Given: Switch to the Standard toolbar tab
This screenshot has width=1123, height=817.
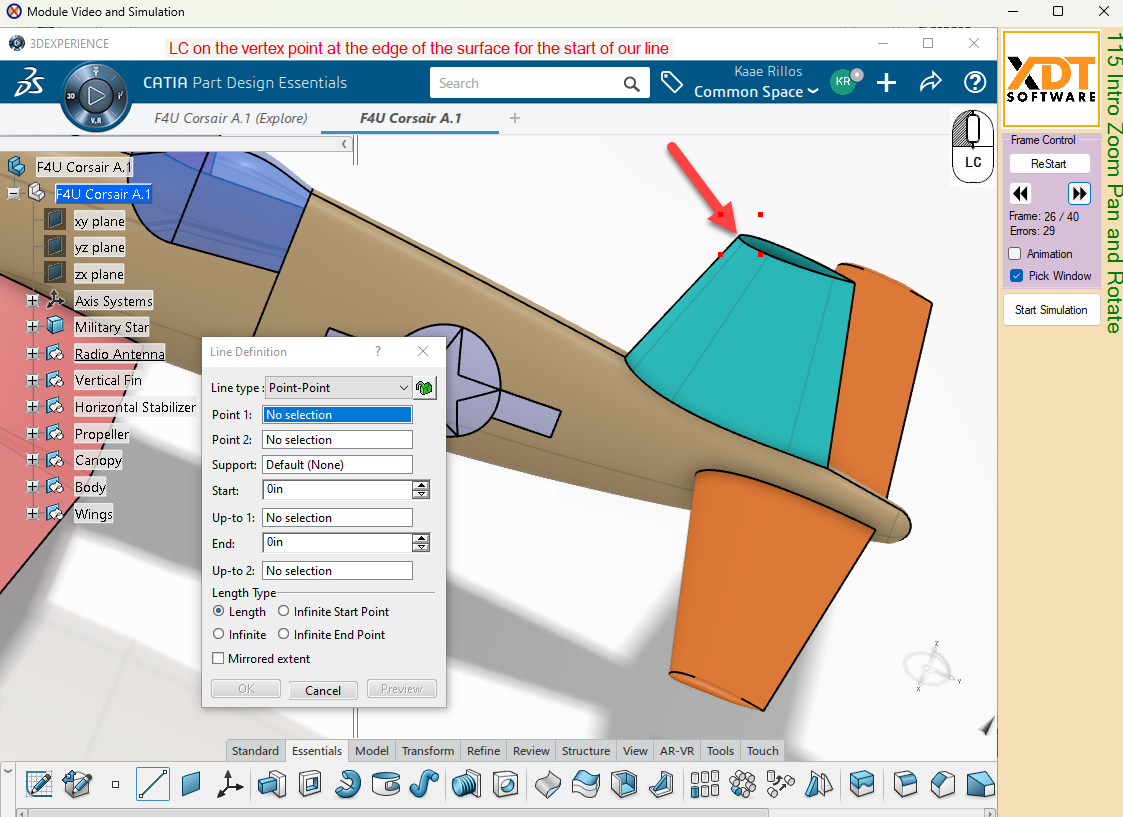Looking at the screenshot, I should pyautogui.click(x=255, y=750).
